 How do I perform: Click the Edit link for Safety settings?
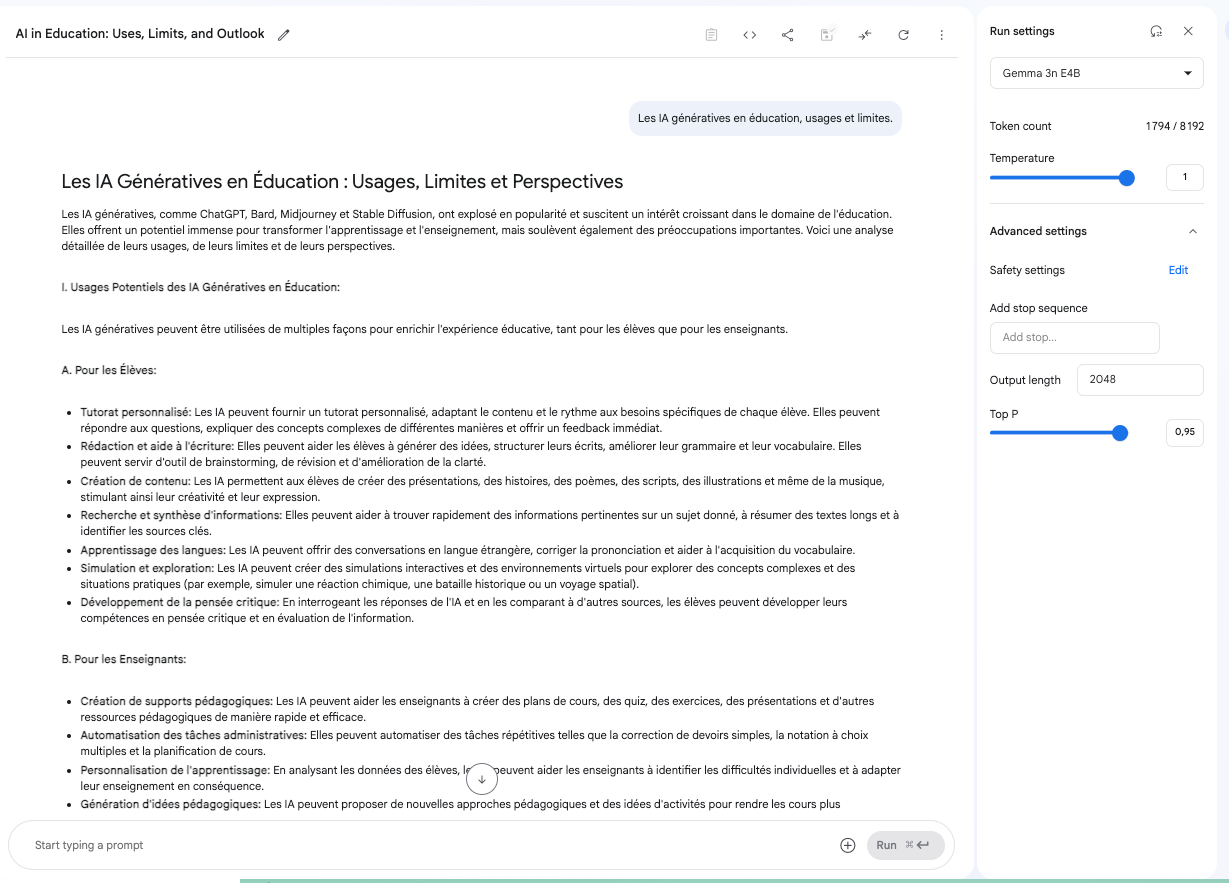point(1178,270)
